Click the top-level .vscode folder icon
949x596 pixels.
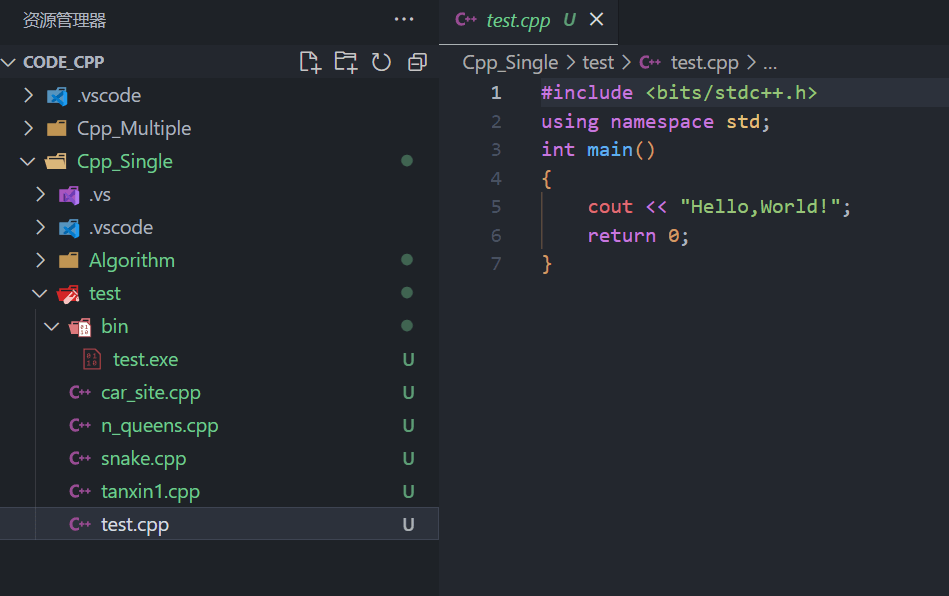tap(57, 96)
